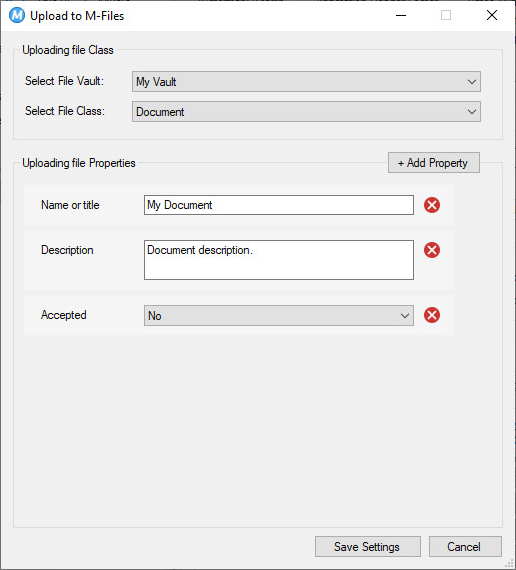Image resolution: width=516 pixels, height=570 pixels.
Task: Cancel the upload settings dialog
Action: (x=465, y=547)
